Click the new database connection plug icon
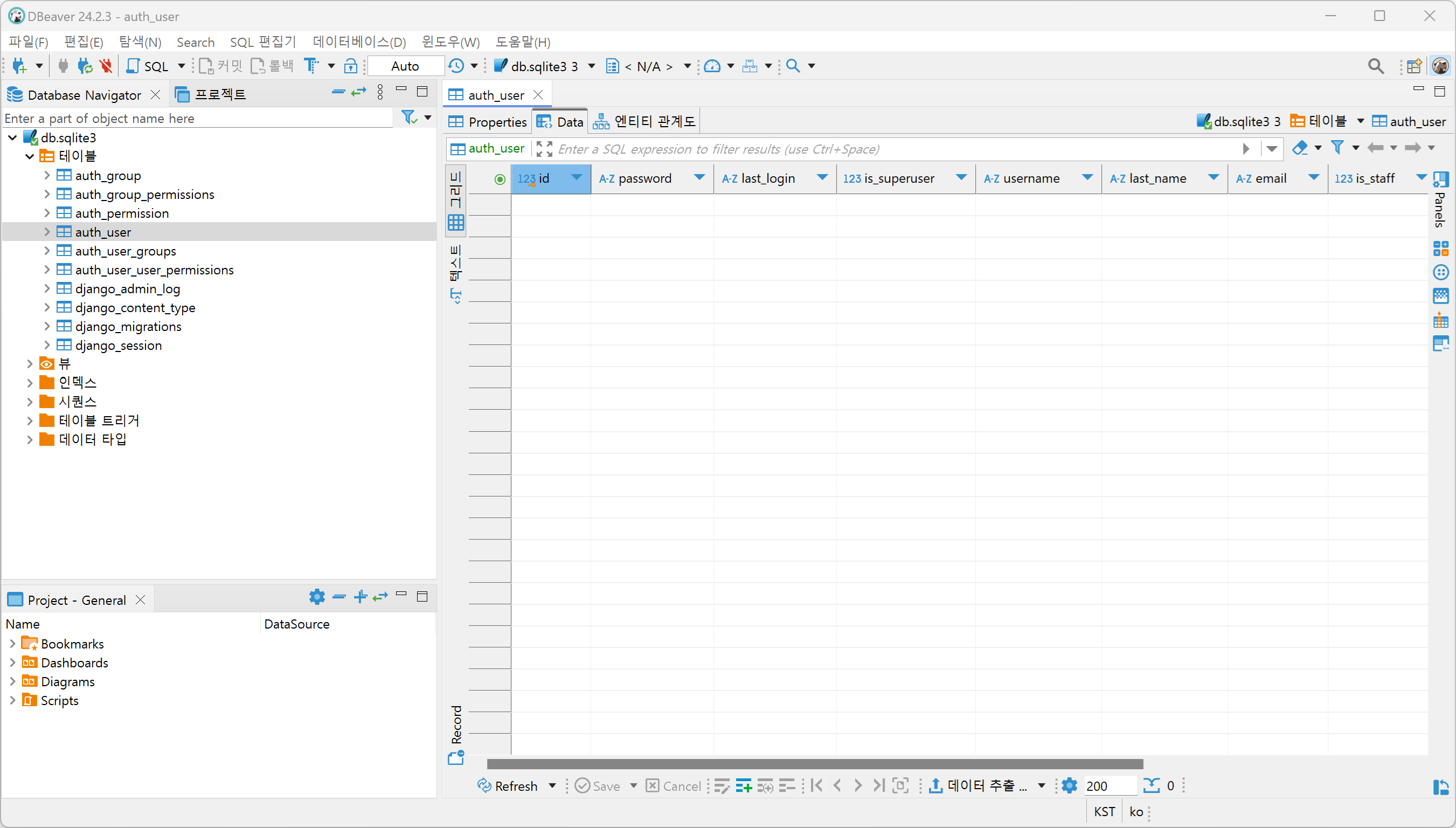The image size is (1456, 828). pos(19,66)
